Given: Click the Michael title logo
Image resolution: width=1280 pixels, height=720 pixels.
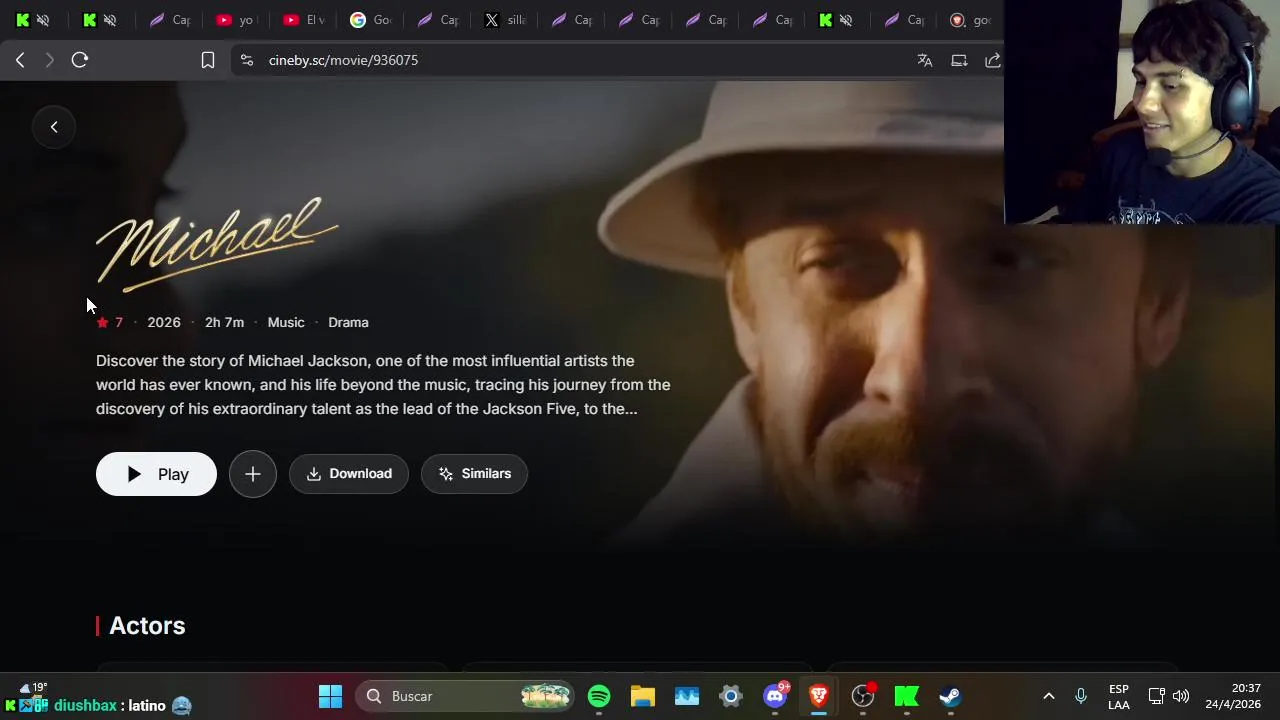Looking at the screenshot, I should click(x=217, y=244).
